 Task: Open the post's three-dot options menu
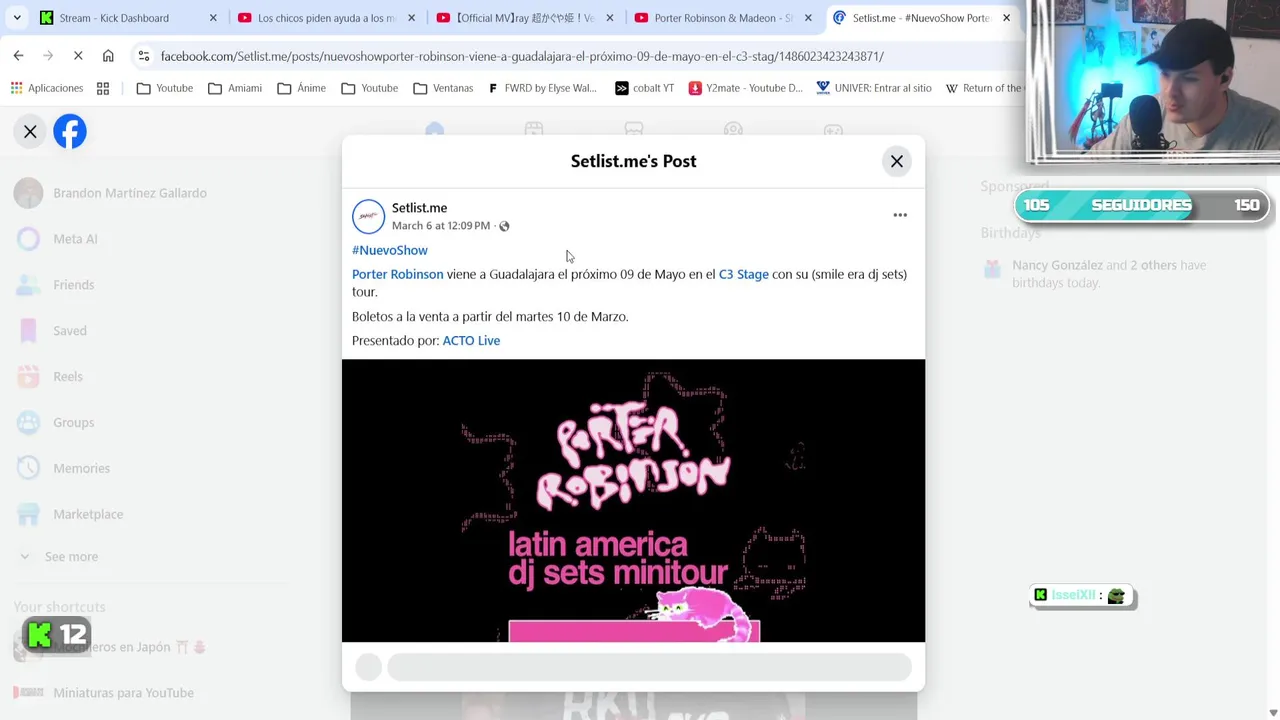click(900, 215)
